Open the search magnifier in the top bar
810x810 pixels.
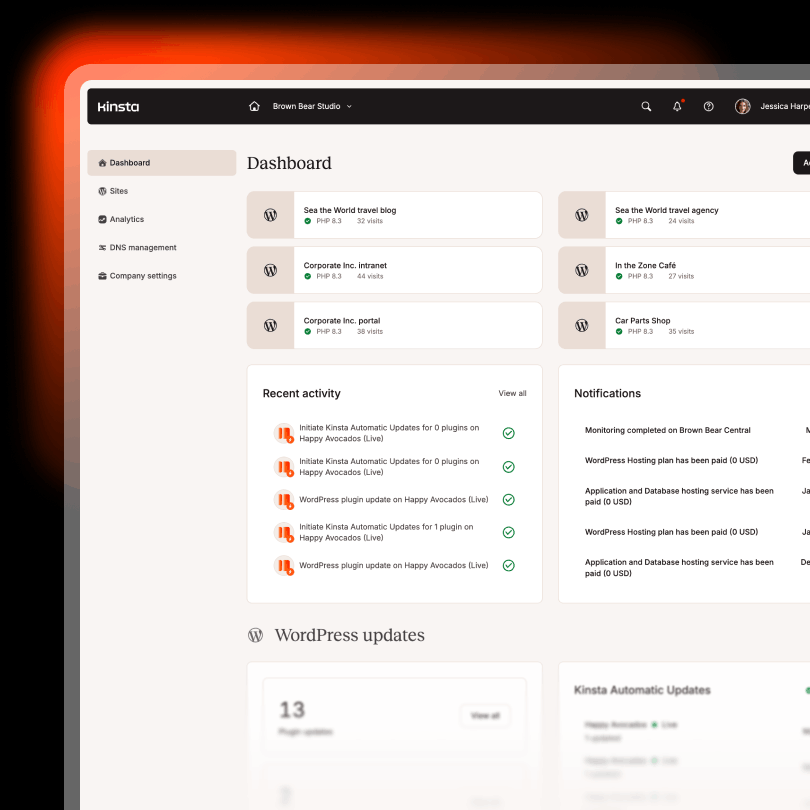(x=645, y=105)
